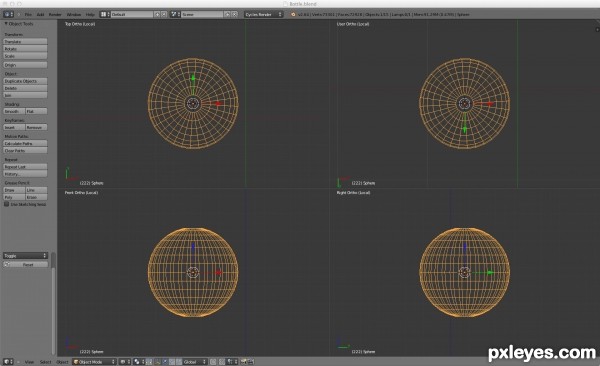600x366 pixels.
Task: Click the Blender logo in info header
Action: 293,14
